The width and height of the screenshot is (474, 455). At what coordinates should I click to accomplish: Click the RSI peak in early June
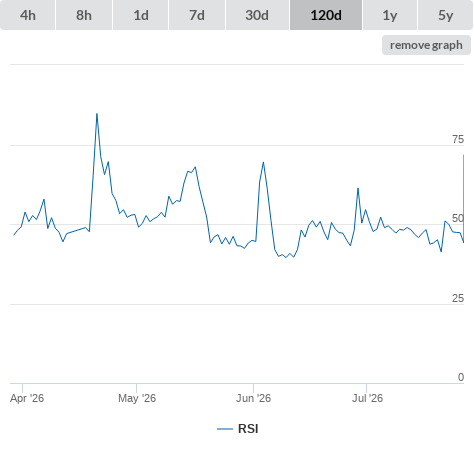(263, 162)
